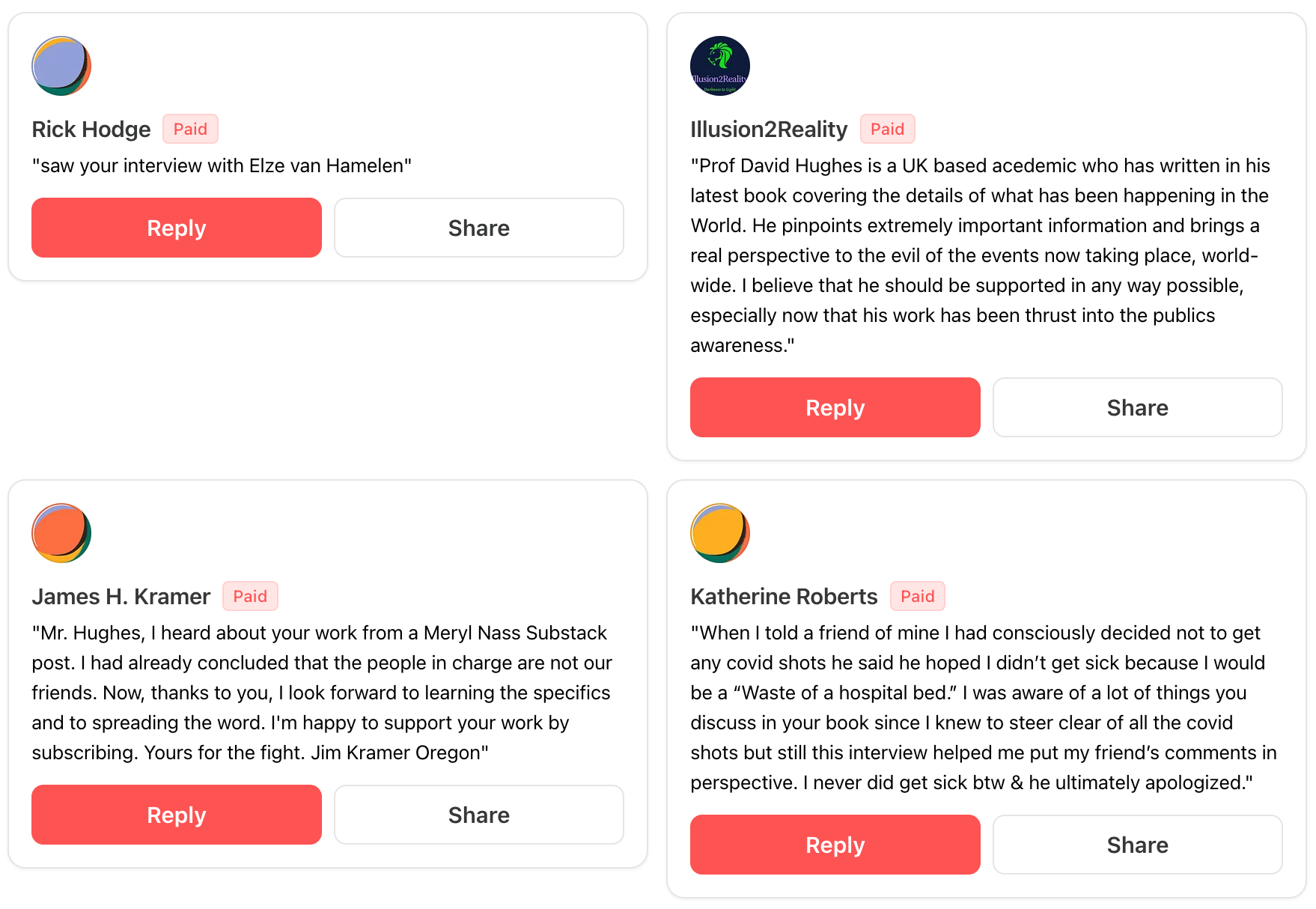Reply to Rick Hodge's comment

click(x=177, y=228)
